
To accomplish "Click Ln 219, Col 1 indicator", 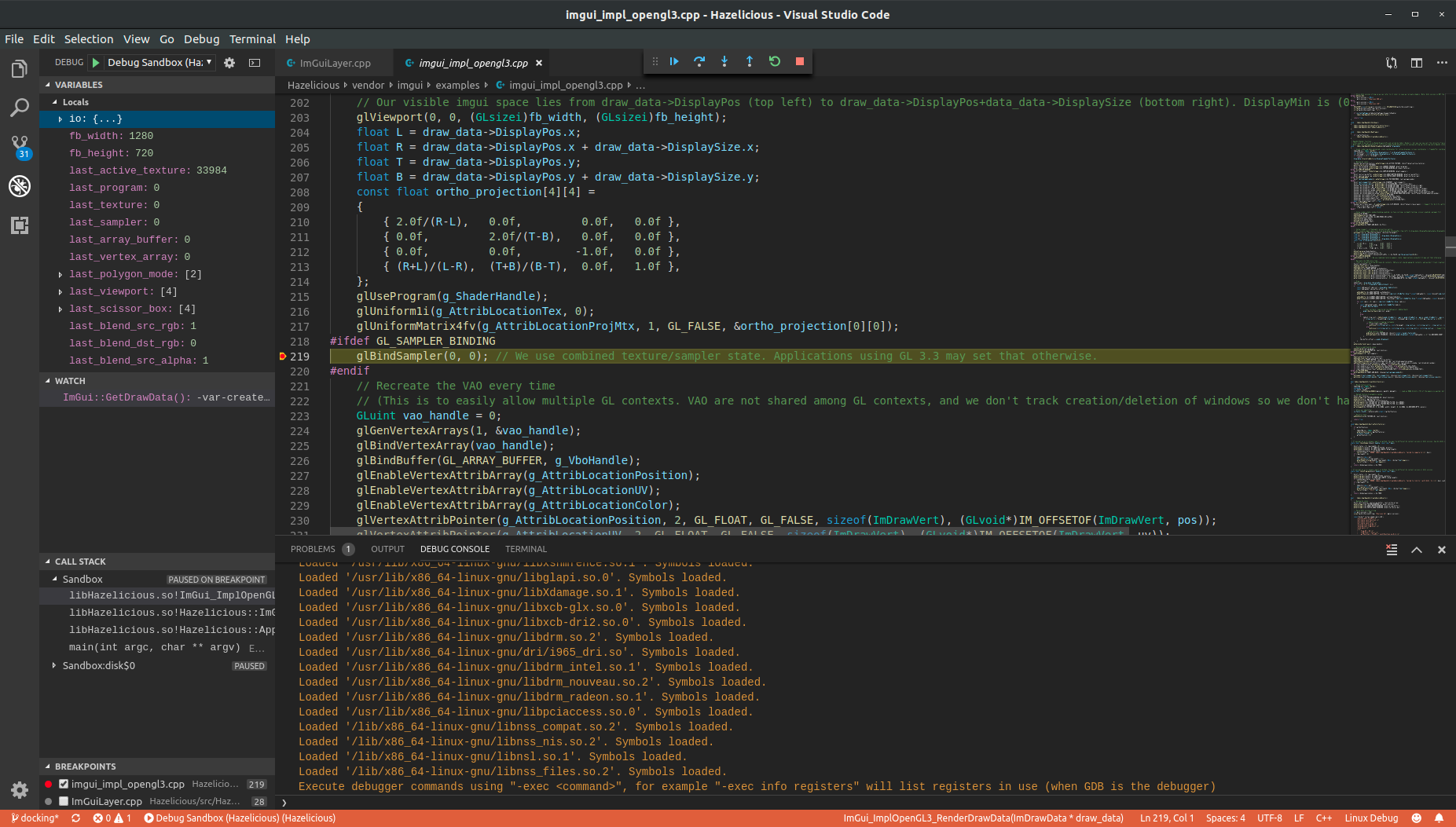I will (x=1166, y=818).
